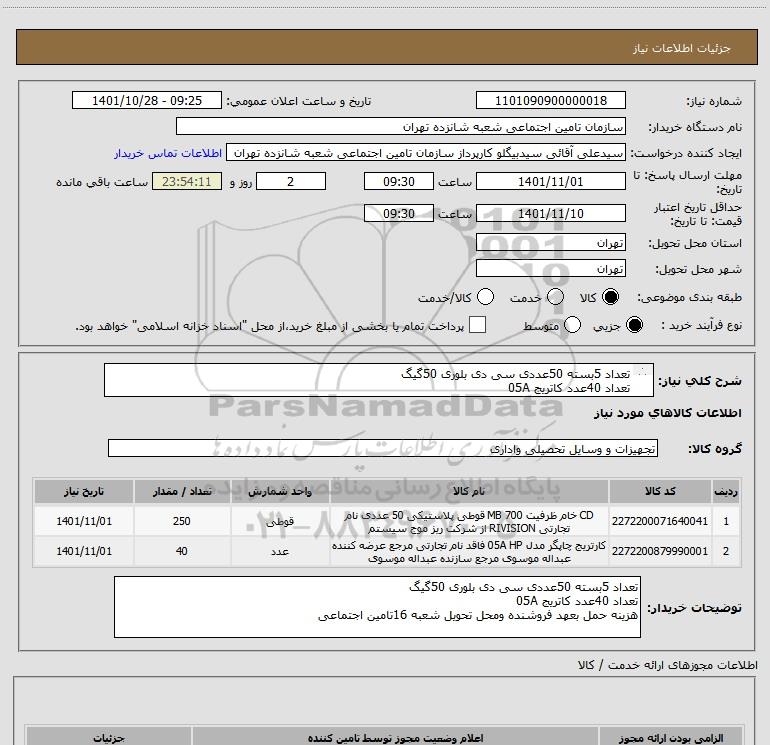Click the need number field 1101090900000018

point(550,100)
